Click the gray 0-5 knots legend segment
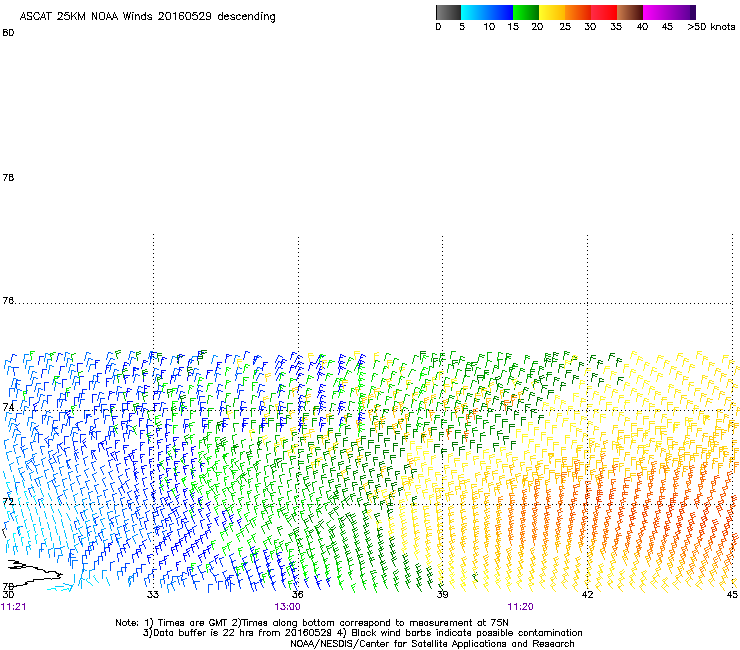The height and width of the screenshot is (650, 740). tap(448, 12)
